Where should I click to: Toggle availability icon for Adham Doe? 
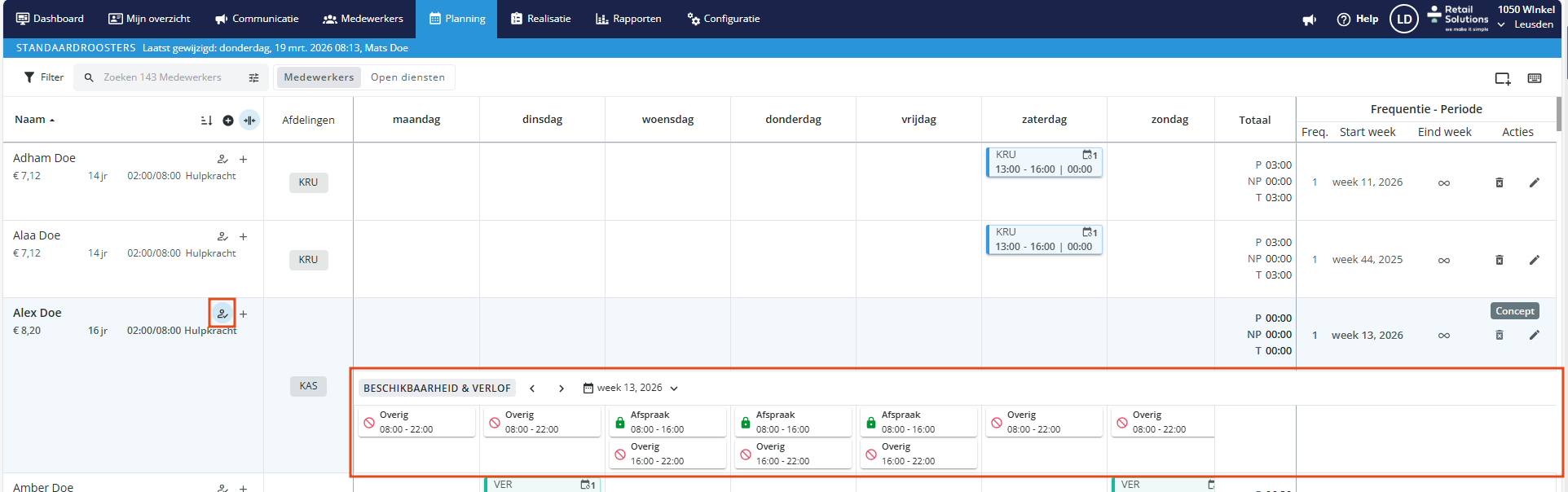click(x=222, y=159)
